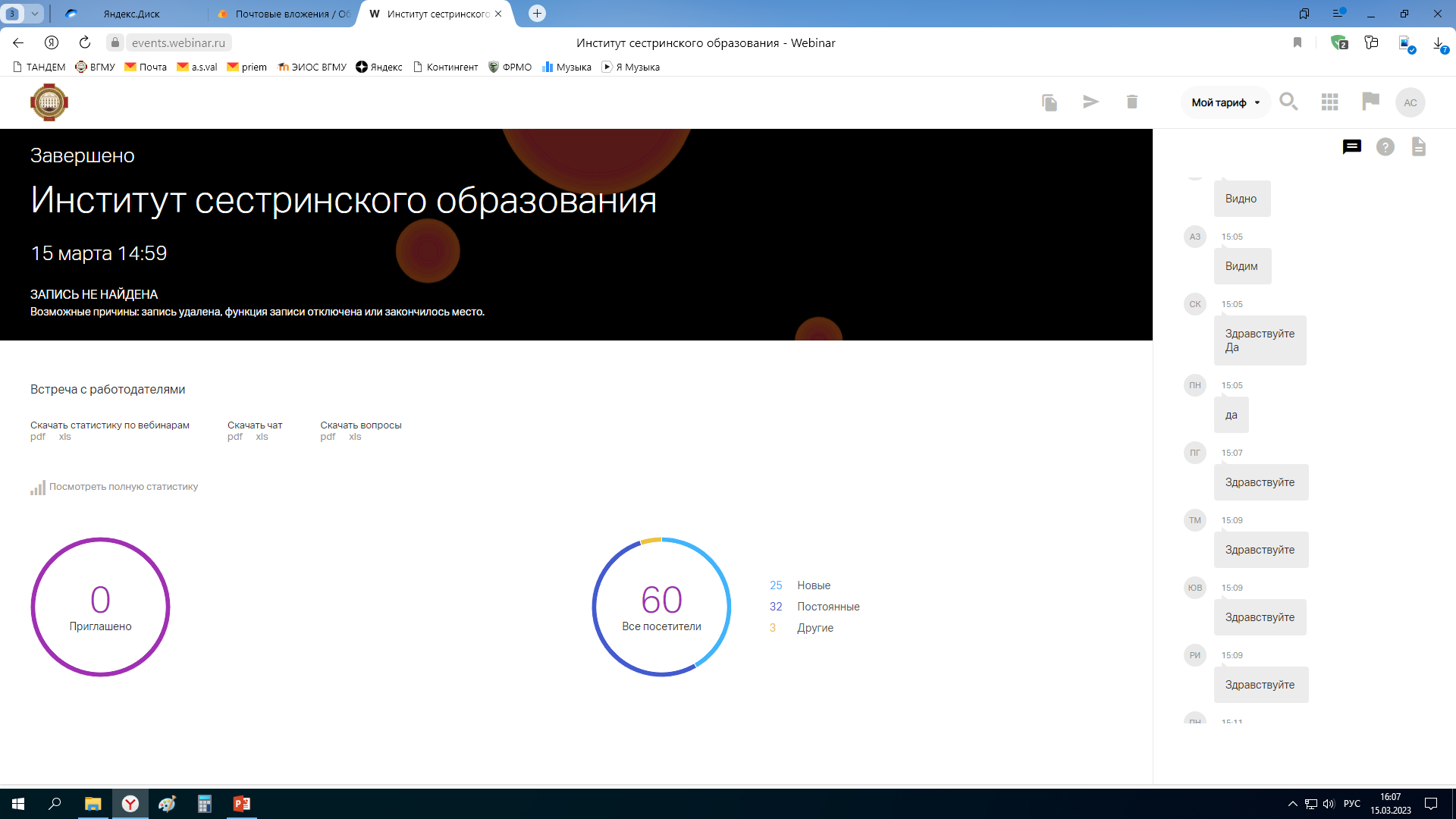Open the browser downloads icon
The width and height of the screenshot is (1456, 819).
click(1439, 44)
